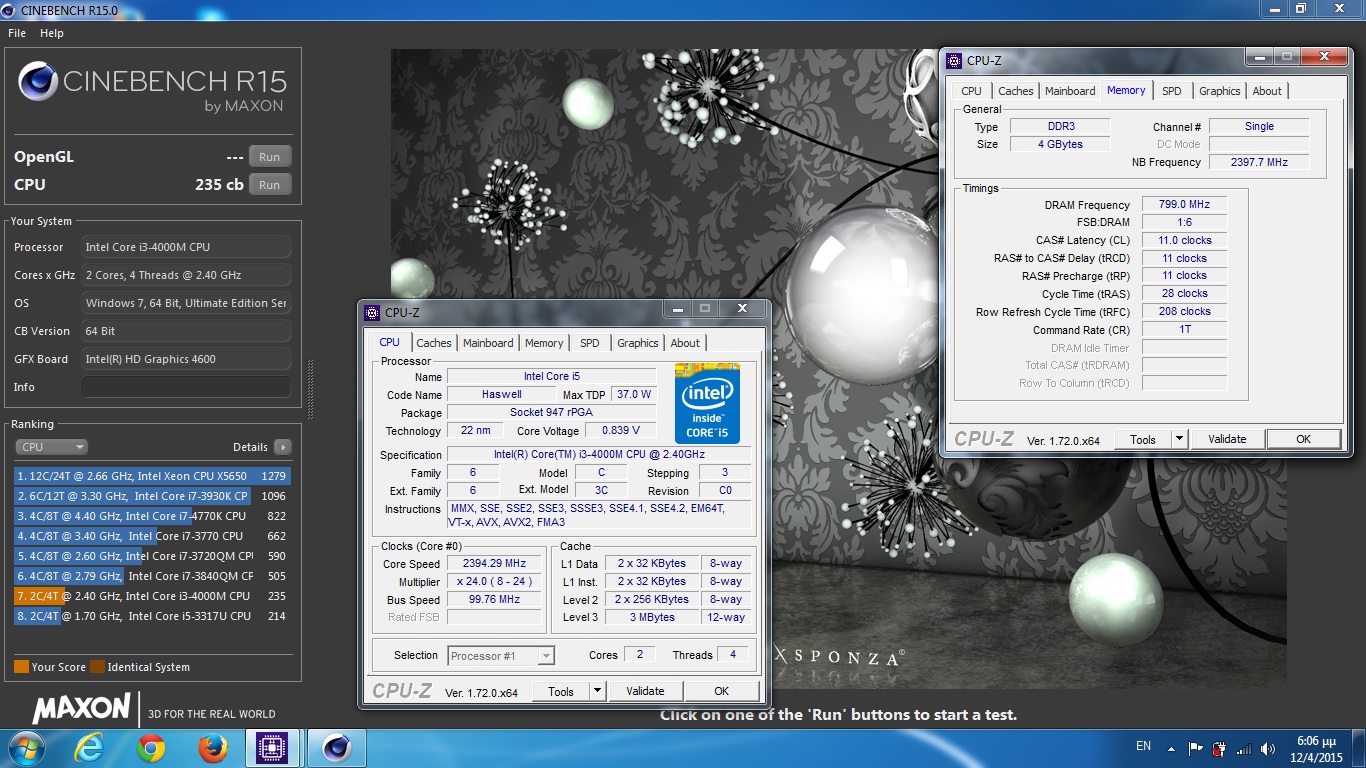
Task: Open the network signal tray icon
Action: pyautogui.click(x=1244, y=748)
